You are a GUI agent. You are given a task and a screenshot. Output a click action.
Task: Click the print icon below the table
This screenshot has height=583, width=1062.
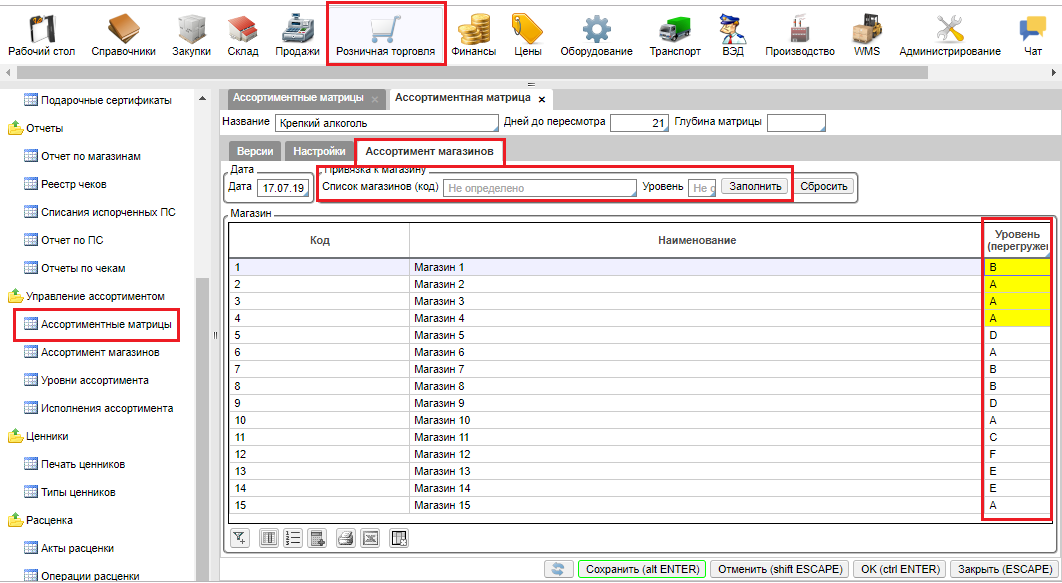[345, 539]
